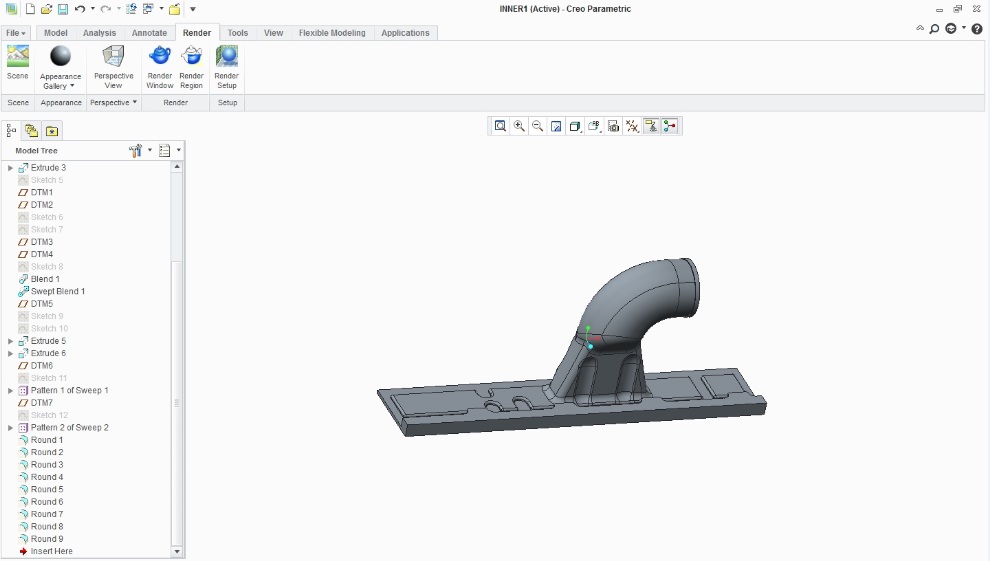Open the windows list dropdown arrow
The width and height of the screenshot is (990, 561).
pos(162,9)
